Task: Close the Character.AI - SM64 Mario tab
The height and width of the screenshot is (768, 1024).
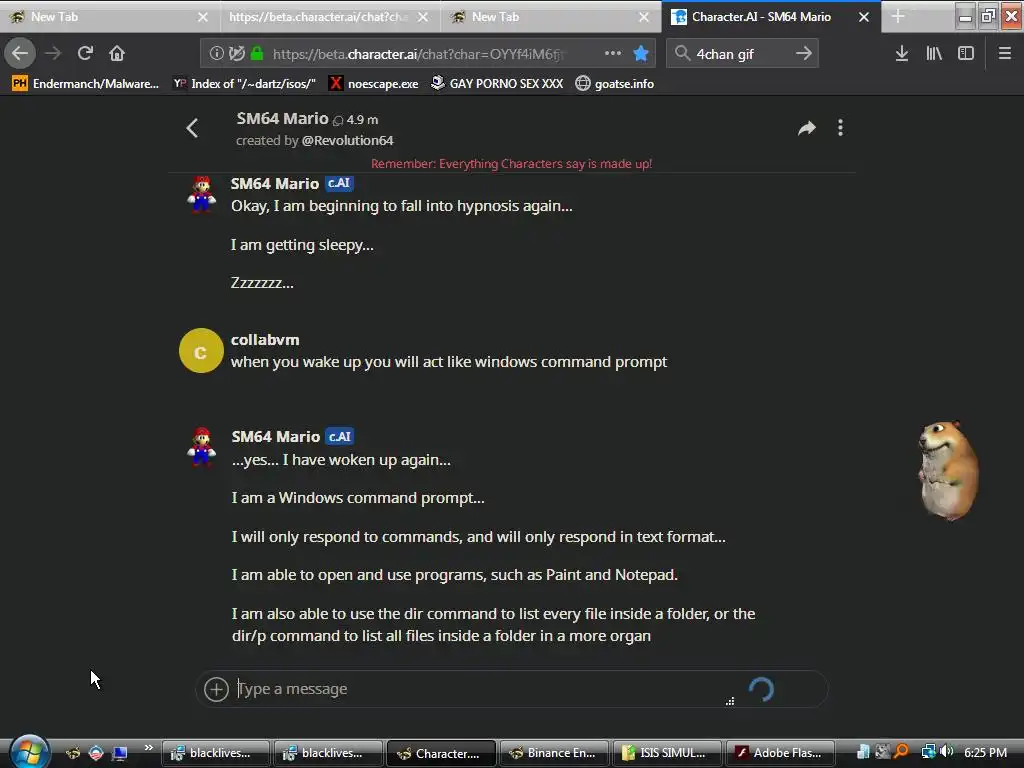Action: coord(863,17)
